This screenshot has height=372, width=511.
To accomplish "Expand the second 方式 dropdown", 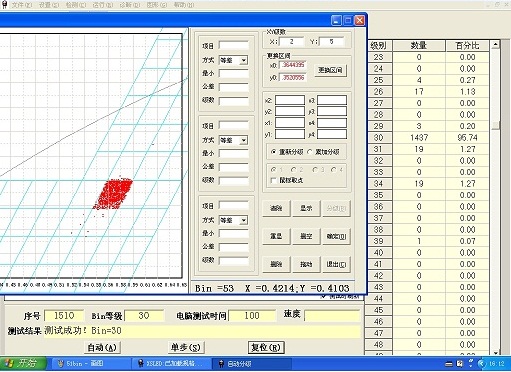I will [244, 140].
